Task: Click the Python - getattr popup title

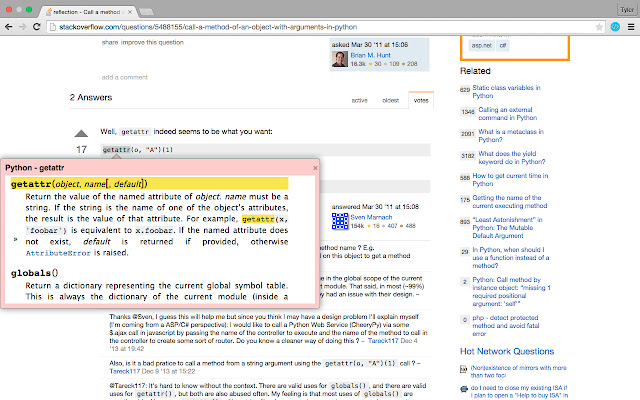Action: coord(35,168)
